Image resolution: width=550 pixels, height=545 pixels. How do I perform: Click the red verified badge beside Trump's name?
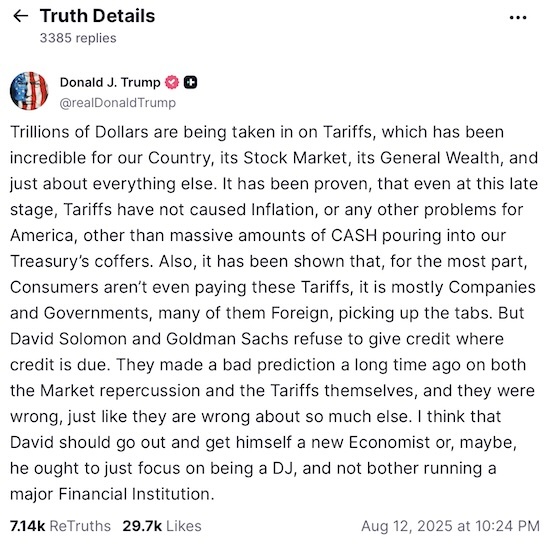[x=172, y=82]
